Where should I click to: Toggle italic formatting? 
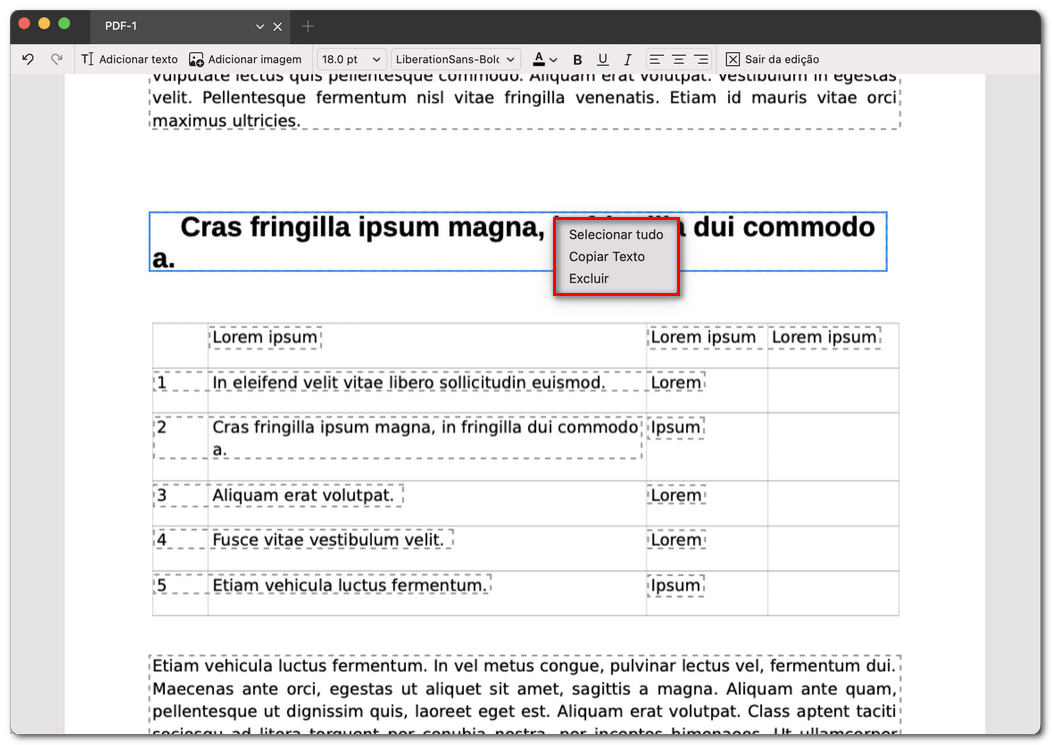[x=627, y=60]
